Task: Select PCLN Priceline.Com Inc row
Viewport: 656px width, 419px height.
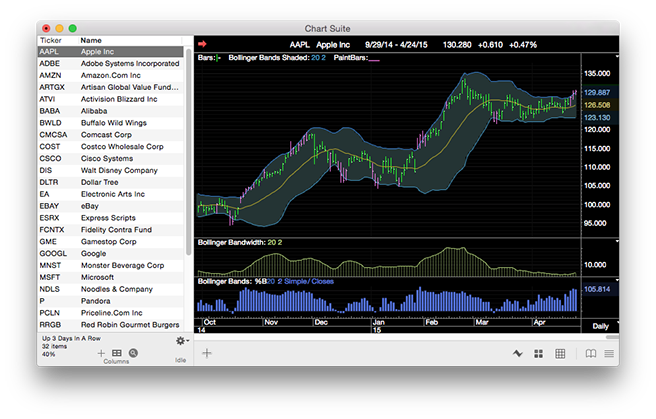Action: point(110,313)
